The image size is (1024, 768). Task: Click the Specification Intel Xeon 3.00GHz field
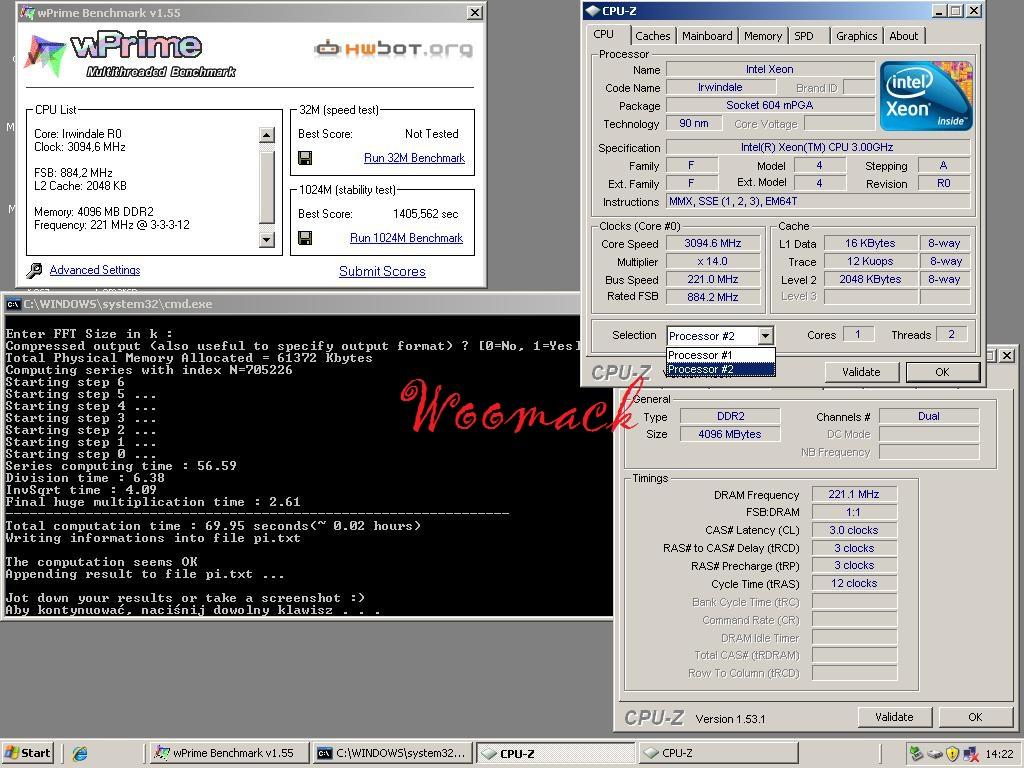[x=818, y=148]
